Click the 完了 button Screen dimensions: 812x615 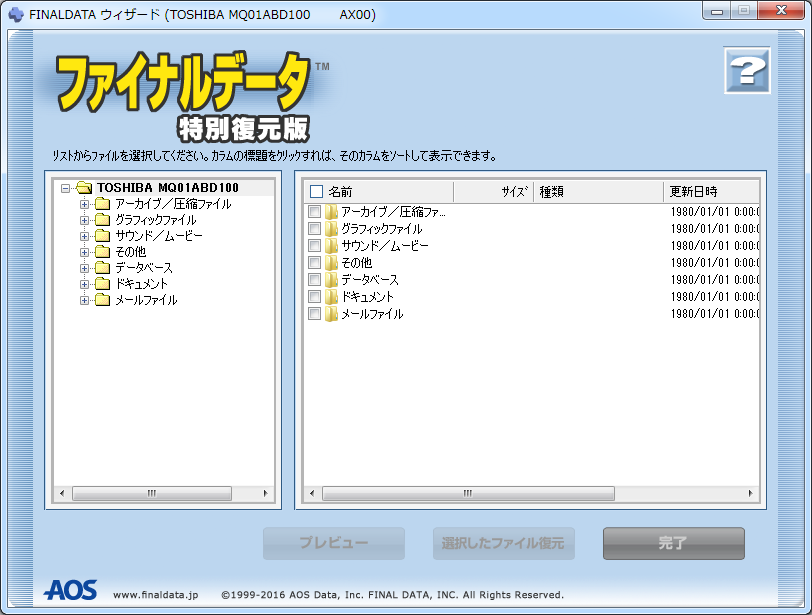pyautogui.click(x=673, y=544)
